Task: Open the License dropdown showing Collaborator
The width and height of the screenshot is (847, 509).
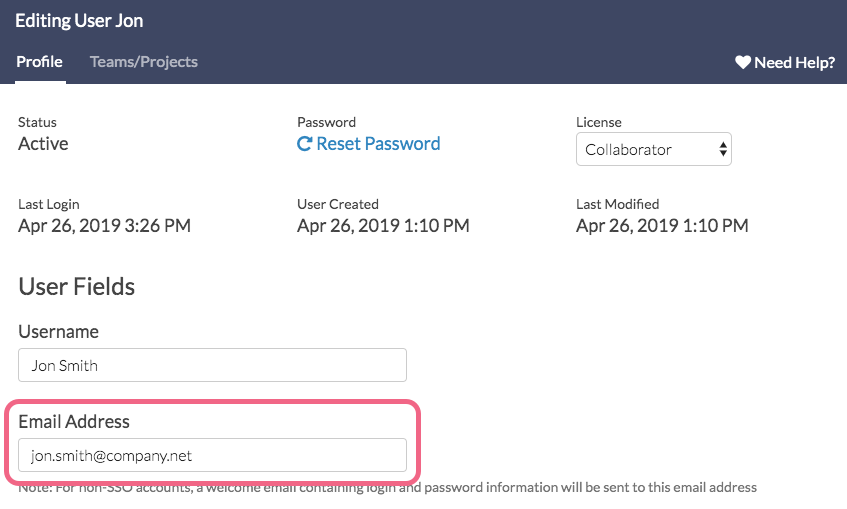Action: [x=653, y=150]
